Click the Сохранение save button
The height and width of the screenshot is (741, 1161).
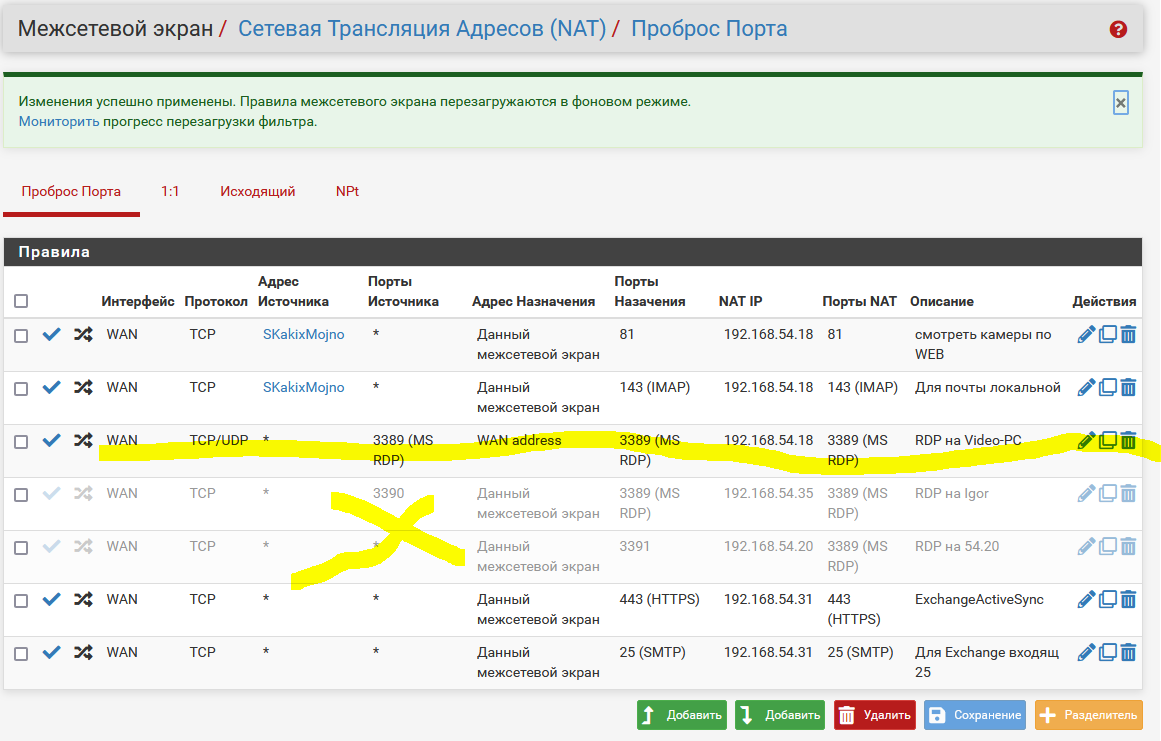point(974,715)
